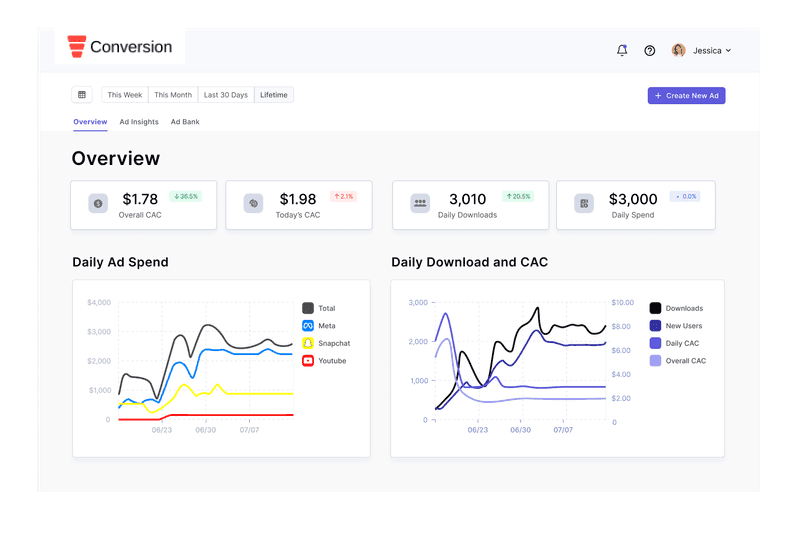
Task: Click the Overall CAC dollar icon
Action: [x=98, y=203]
